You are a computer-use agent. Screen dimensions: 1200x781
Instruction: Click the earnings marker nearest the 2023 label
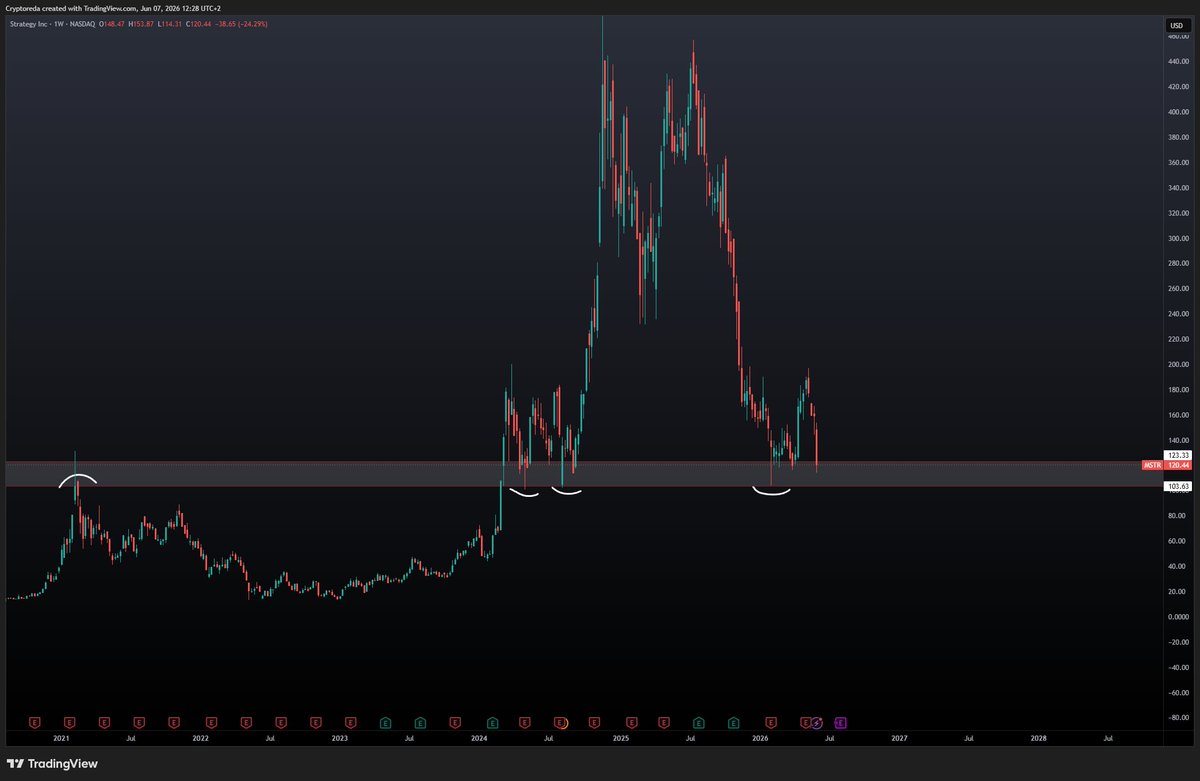point(350,721)
